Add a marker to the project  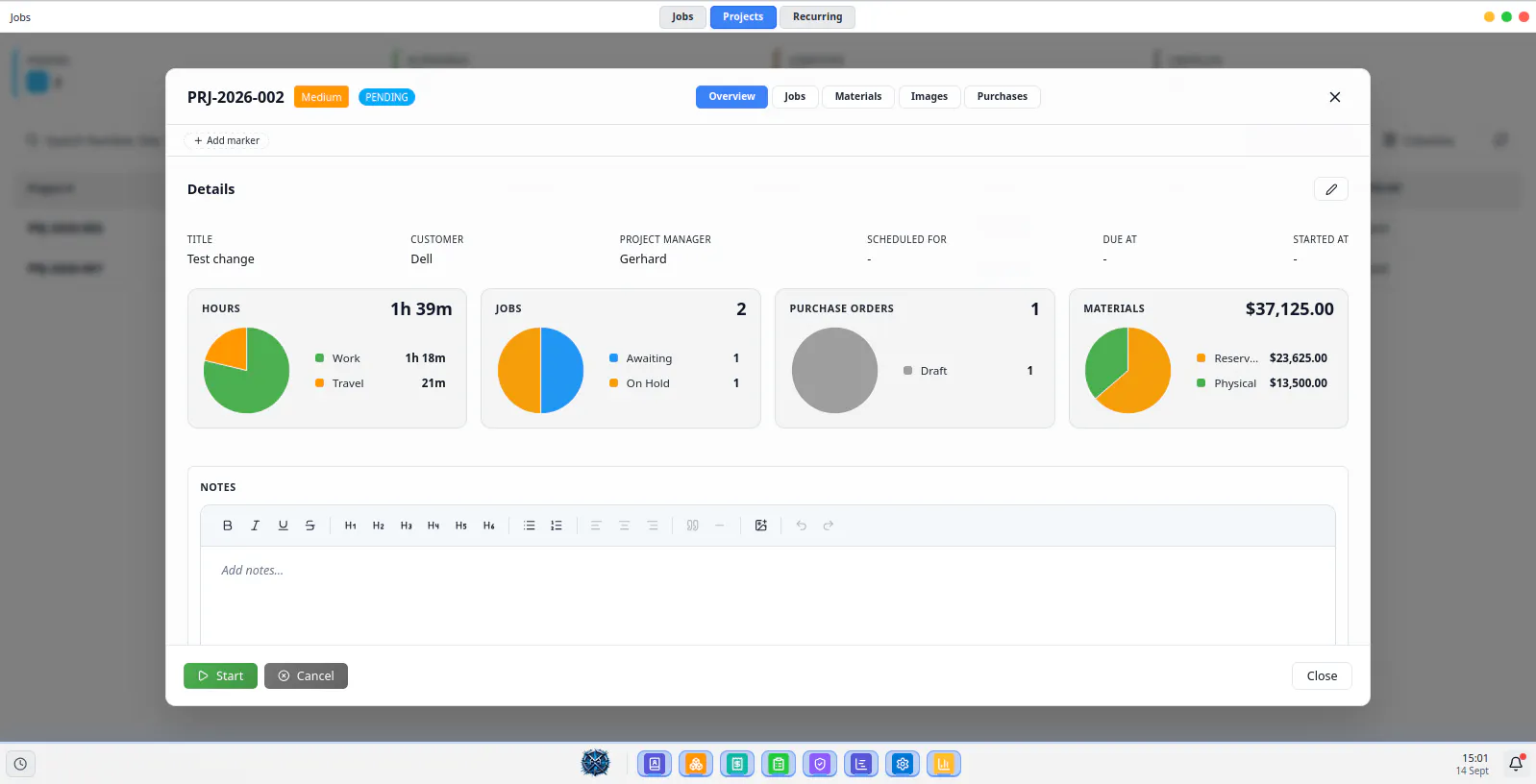(227, 140)
